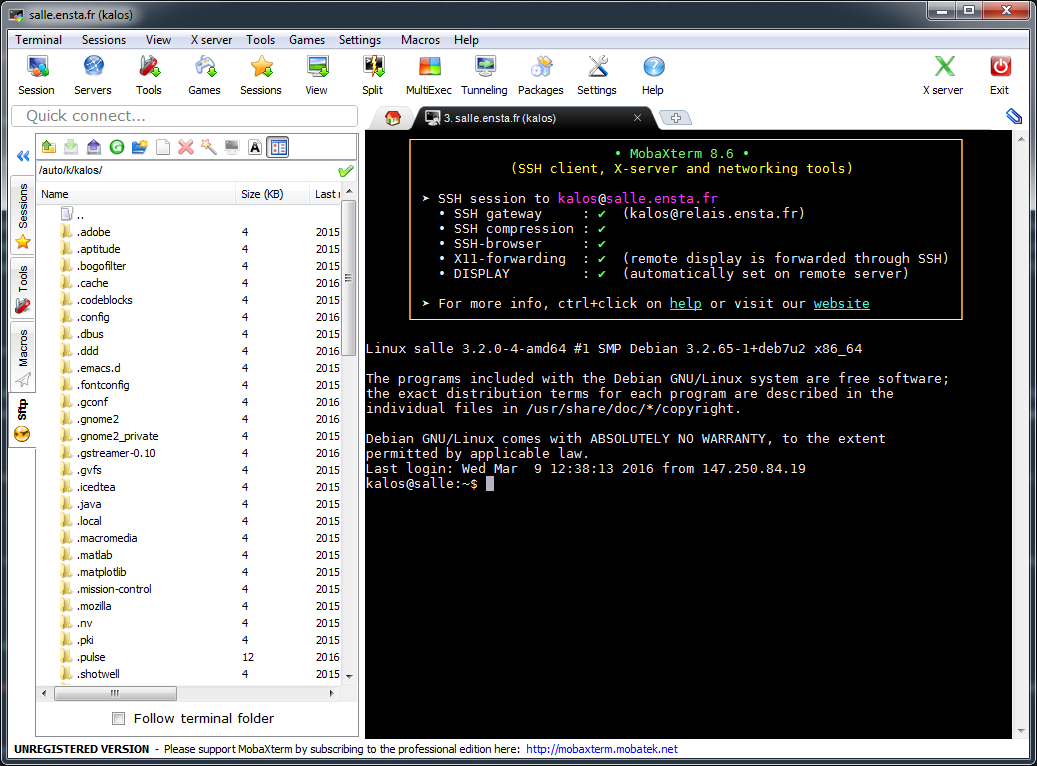Switch to the Tools side tab
The width and height of the screenshot is (1037, 766).
pyautogui.click(x=23, y=288)
